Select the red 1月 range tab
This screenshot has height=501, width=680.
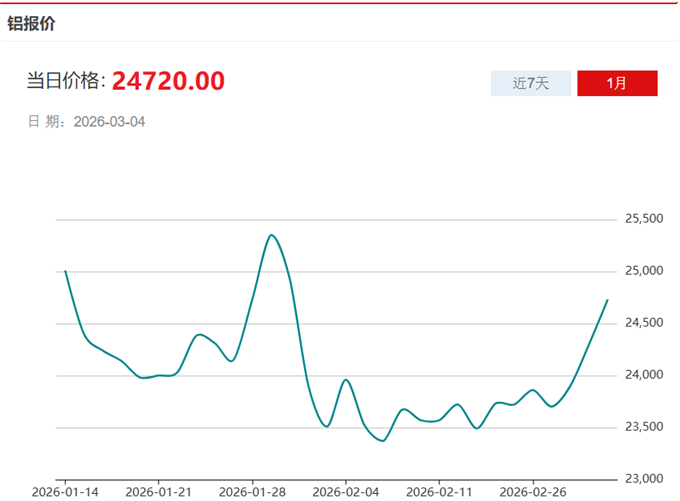coord(617,83)
